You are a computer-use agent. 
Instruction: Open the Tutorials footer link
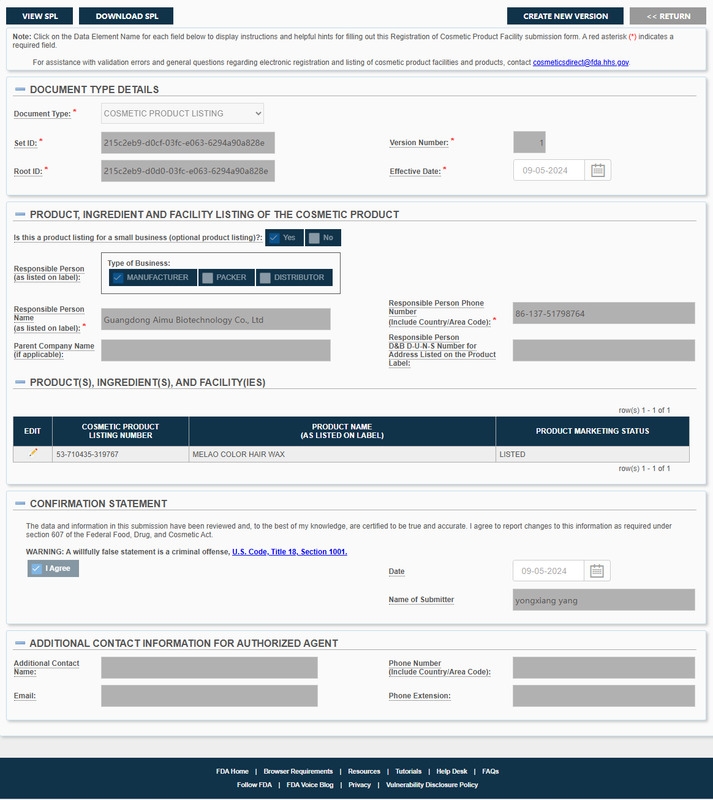coord(408,771)
